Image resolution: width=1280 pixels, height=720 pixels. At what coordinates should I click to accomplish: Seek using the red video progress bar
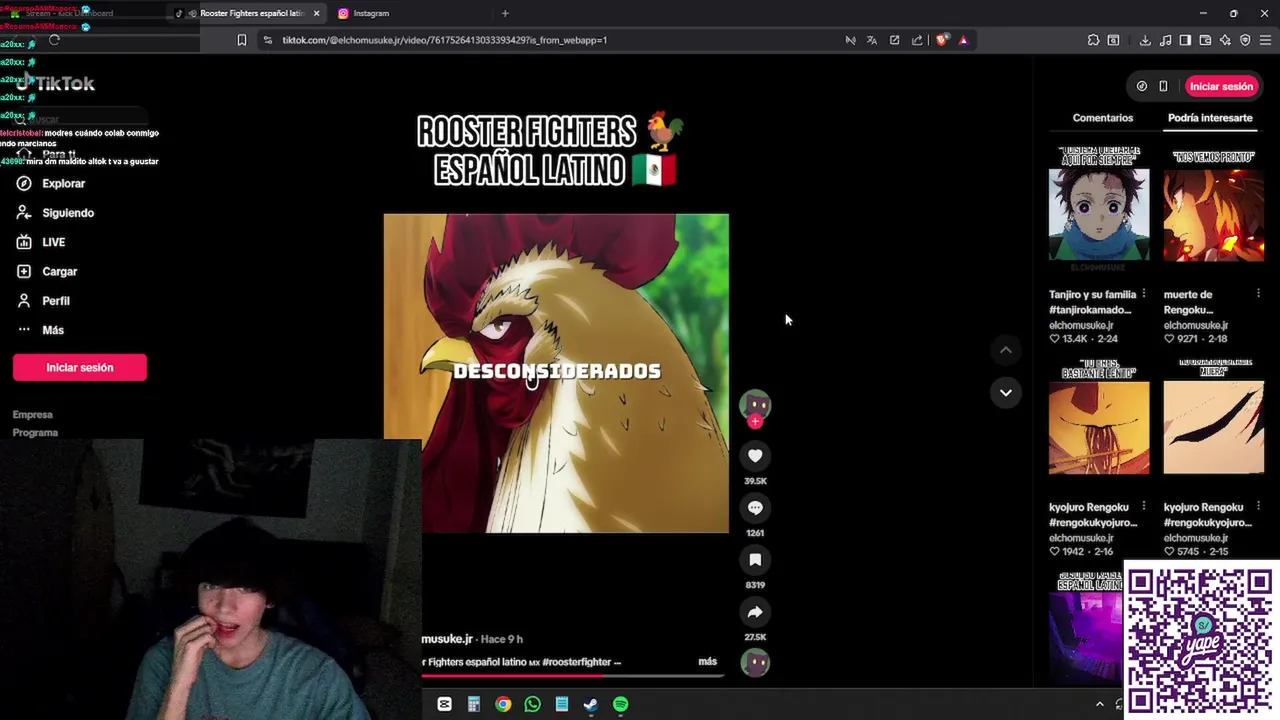tap(572, 676)
